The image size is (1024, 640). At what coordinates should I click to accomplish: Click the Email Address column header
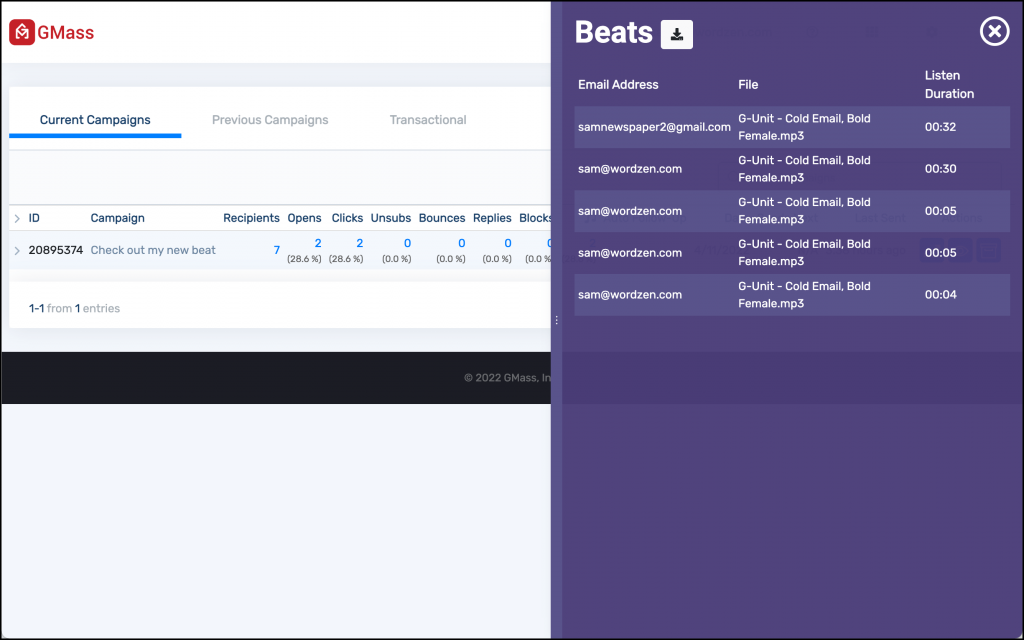tap(621, 85)
